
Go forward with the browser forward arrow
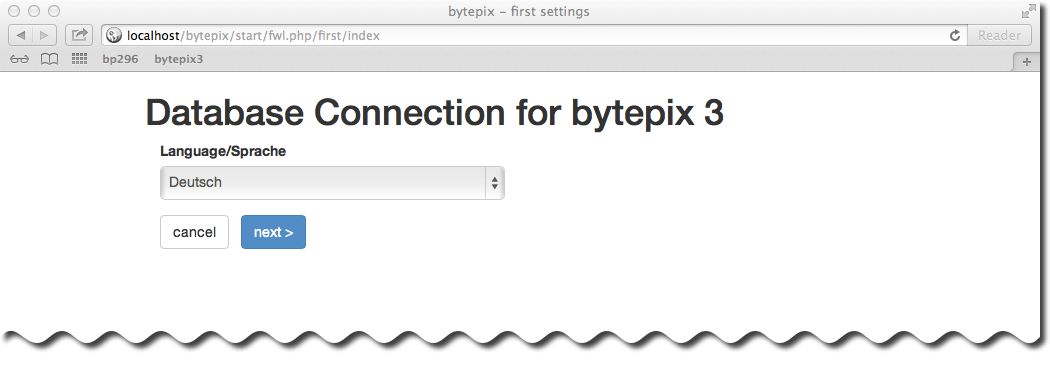click(46, 35)
